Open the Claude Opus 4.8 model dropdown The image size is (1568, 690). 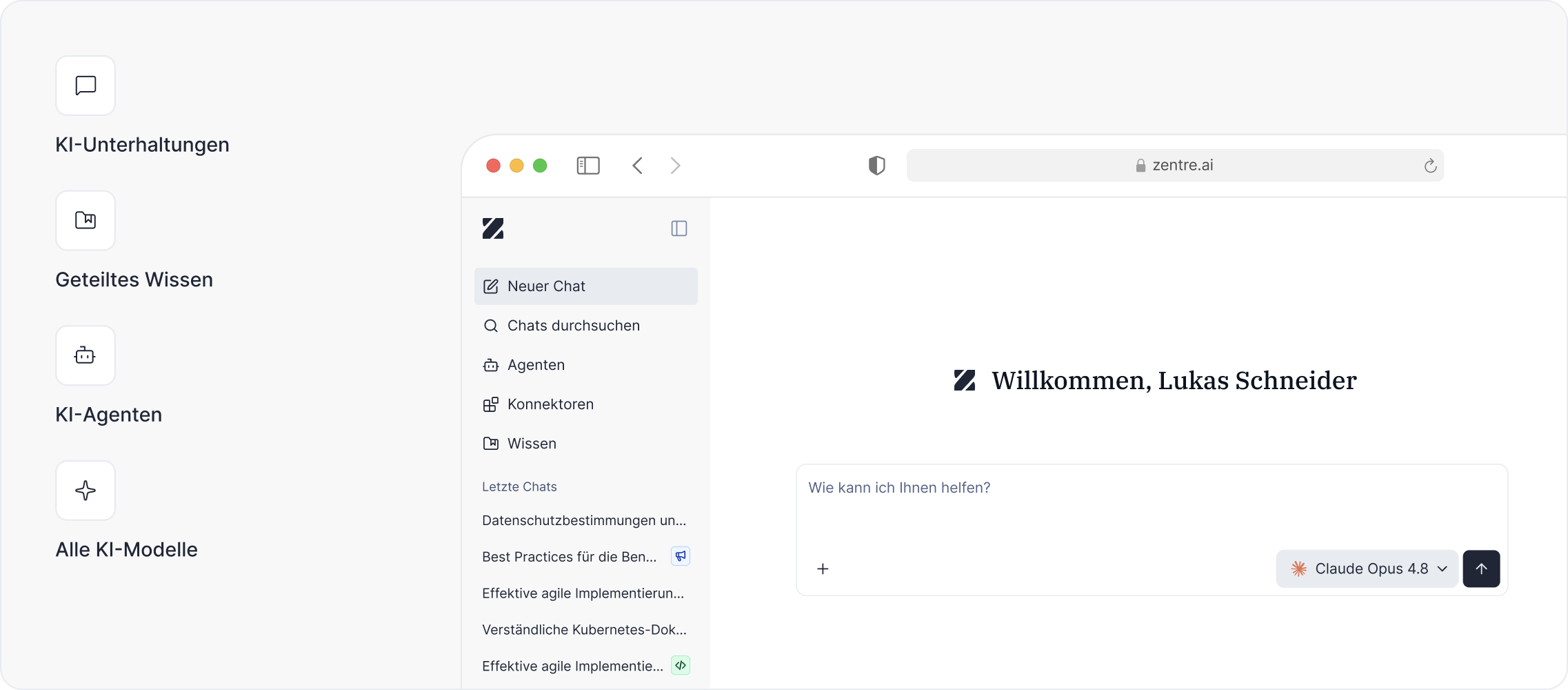coord(1367,569)
